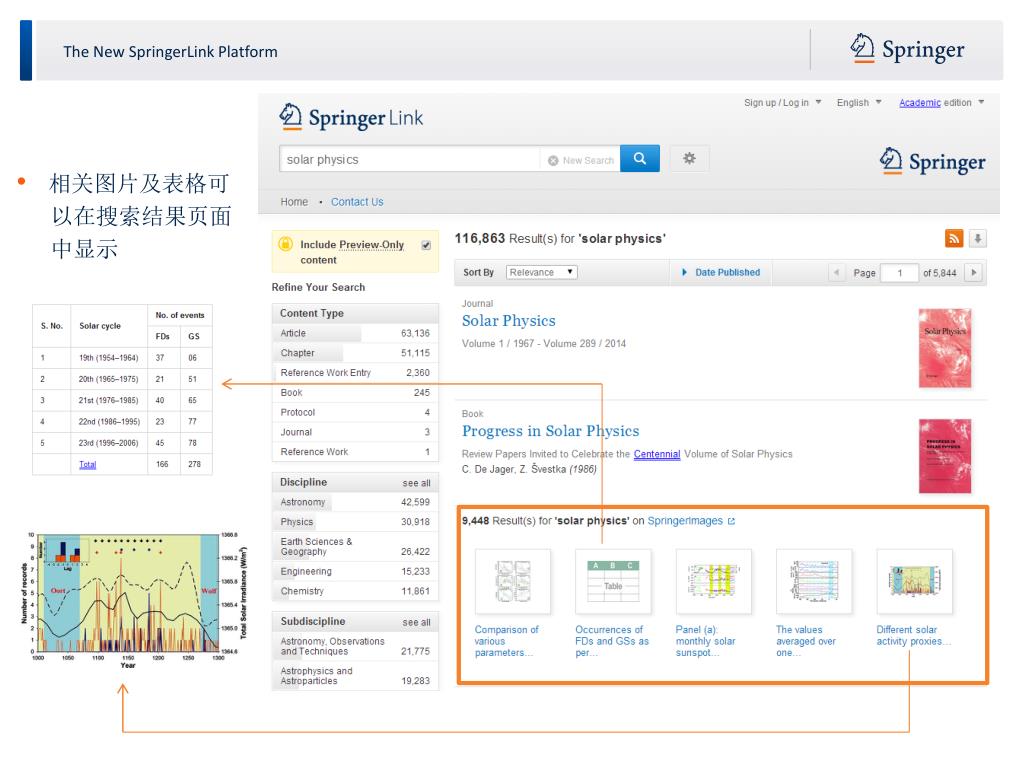This screenshot has height=768, width=1024.
Task: Open external link icon next to SpringerImages
Action: pos(731,521)
